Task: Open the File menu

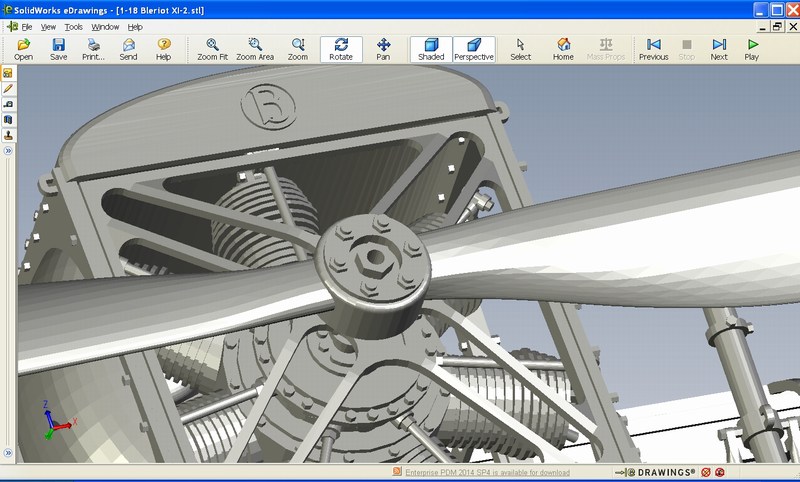Action: point(27,27)
